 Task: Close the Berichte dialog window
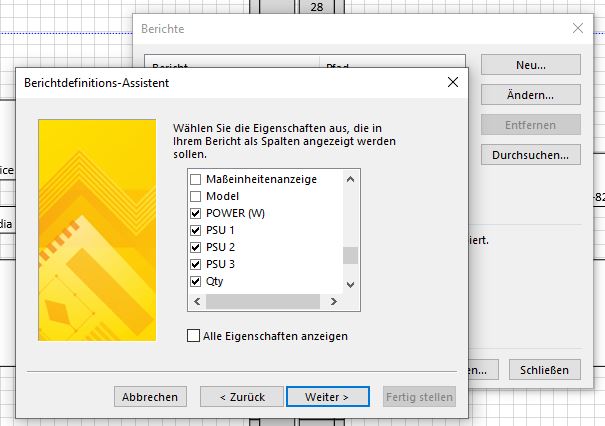pos(576,29)
